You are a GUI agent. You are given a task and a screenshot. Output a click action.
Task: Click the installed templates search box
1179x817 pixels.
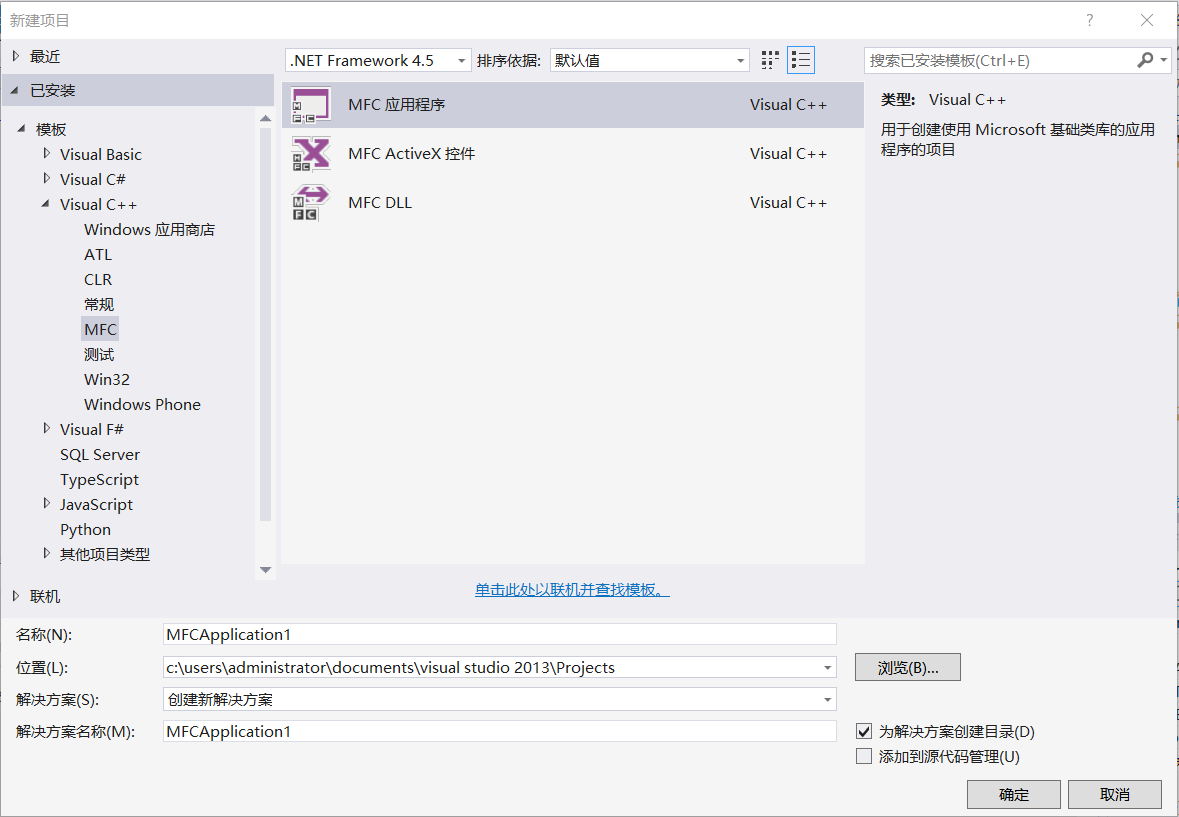pyautogui.click(x=1000, y=60)
